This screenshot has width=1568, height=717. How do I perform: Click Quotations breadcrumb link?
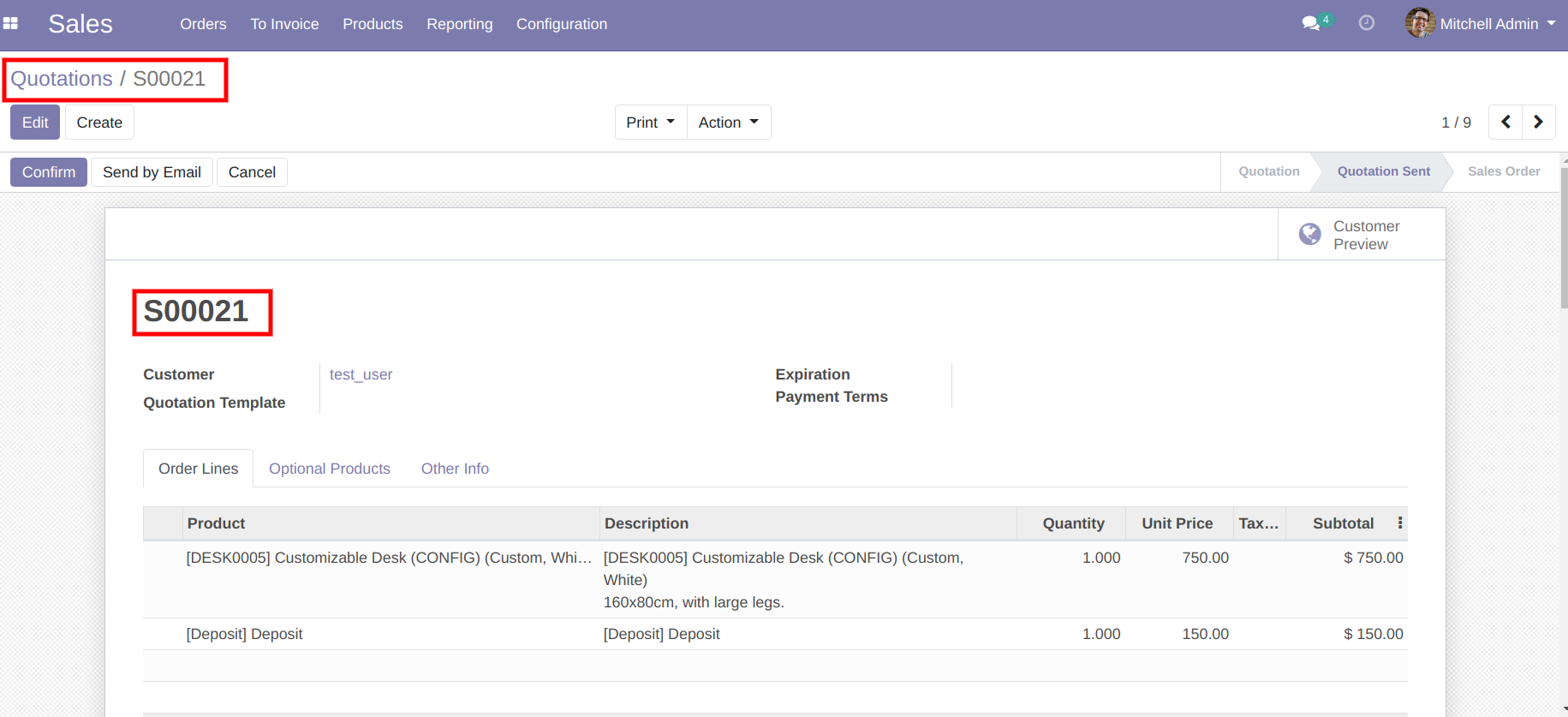[62, 79]
